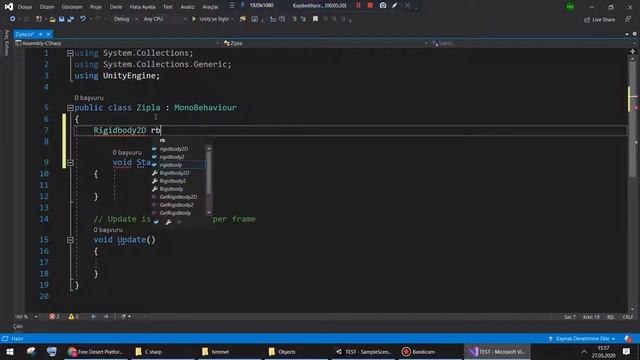
Task: Open the Any CPU platform dropdown
Action: 165,19
